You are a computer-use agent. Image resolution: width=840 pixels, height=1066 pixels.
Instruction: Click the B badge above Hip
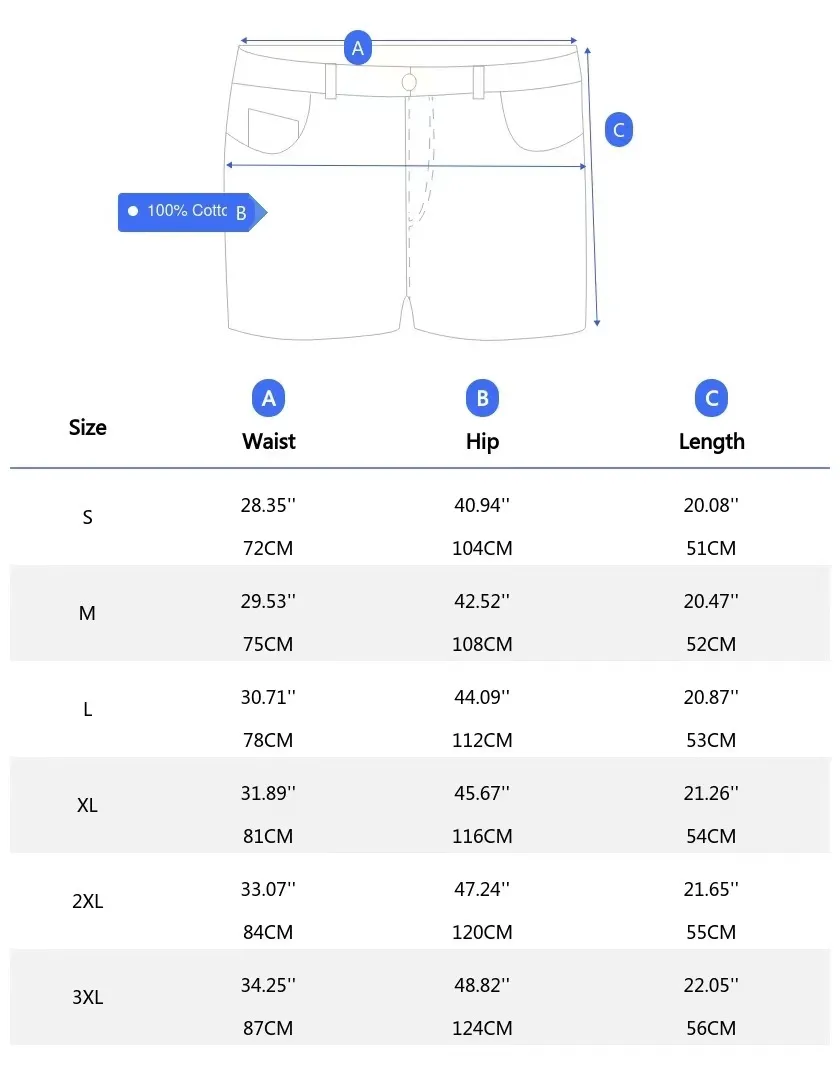pyautogui.click(x=482, y=398)
